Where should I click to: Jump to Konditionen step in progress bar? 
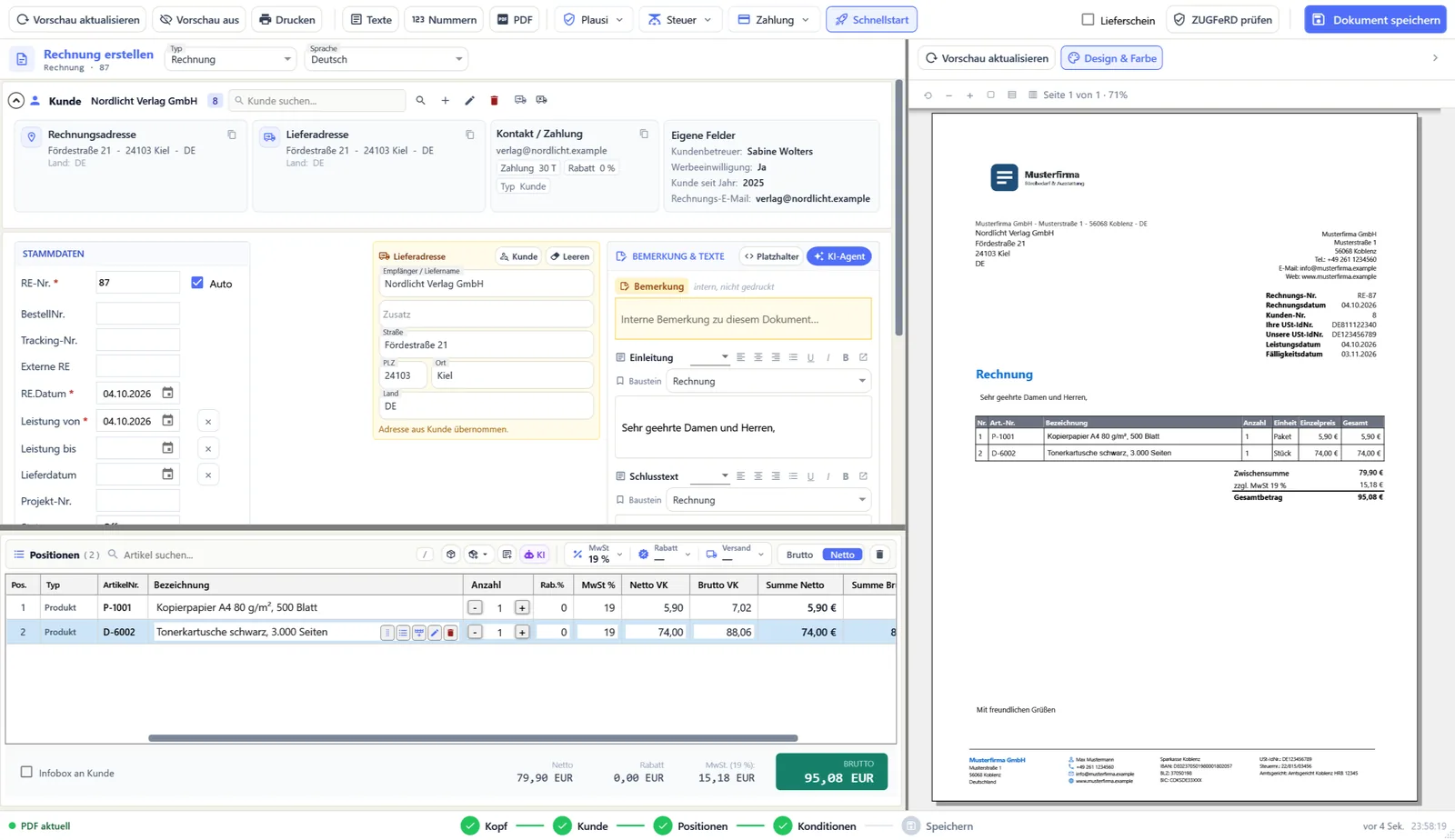815,826
